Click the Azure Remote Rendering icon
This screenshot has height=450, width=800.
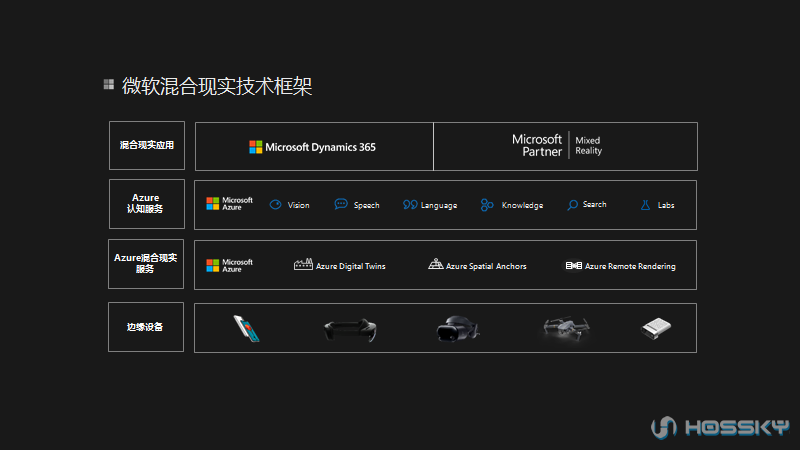pos(573,265)
